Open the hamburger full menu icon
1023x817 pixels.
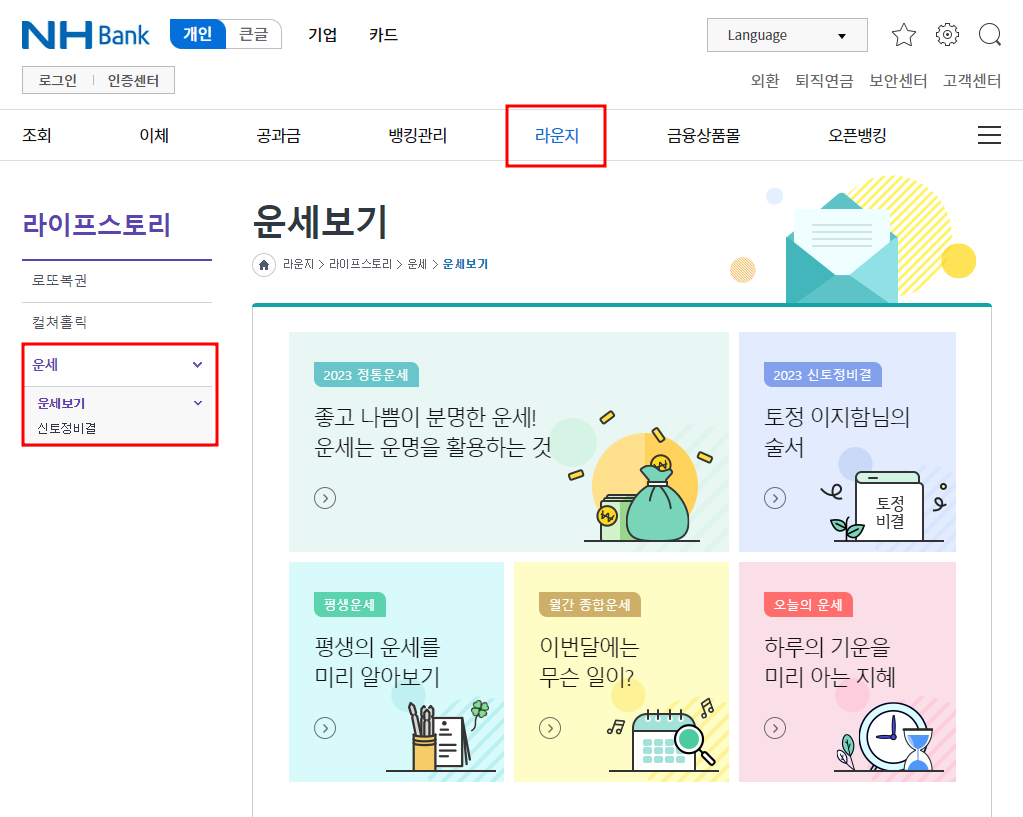click(x=989, y=135)
